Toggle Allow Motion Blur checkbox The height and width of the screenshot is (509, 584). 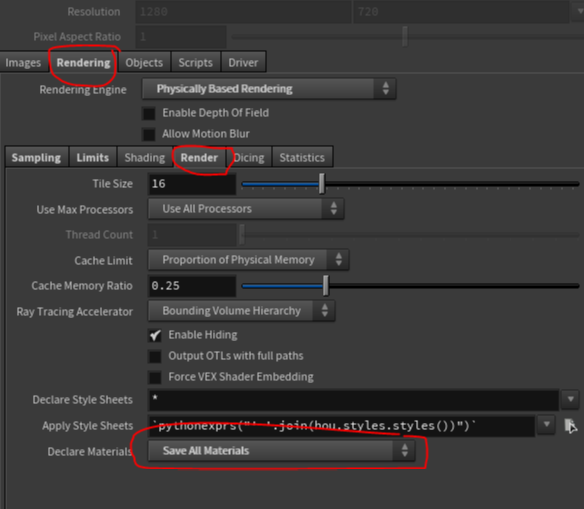[149, 134]
